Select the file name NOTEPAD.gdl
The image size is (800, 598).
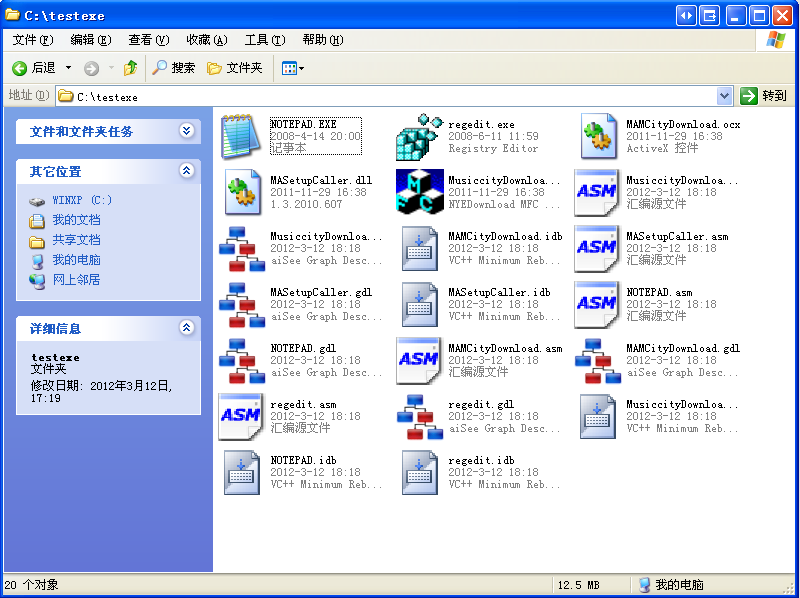click(x=303, y=348)
